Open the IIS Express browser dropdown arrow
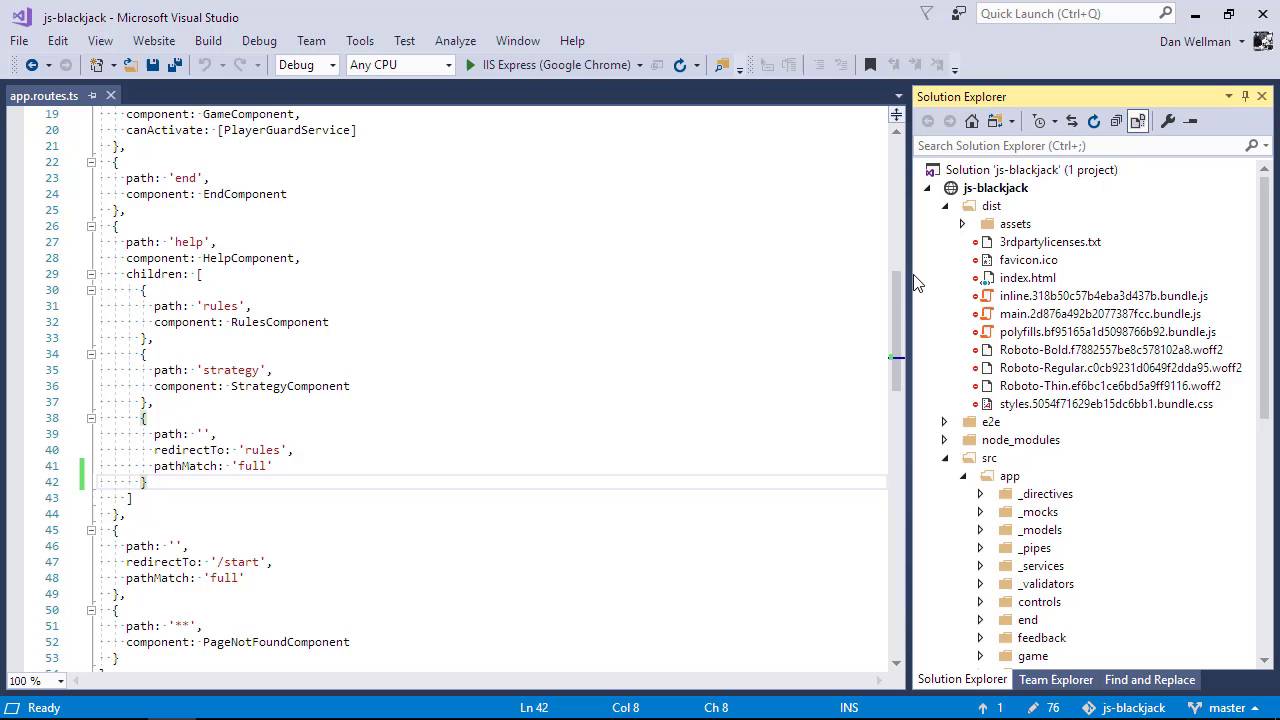Image resolution: width=1280 pixels, height=720 pixels. (x=639, y=65)
